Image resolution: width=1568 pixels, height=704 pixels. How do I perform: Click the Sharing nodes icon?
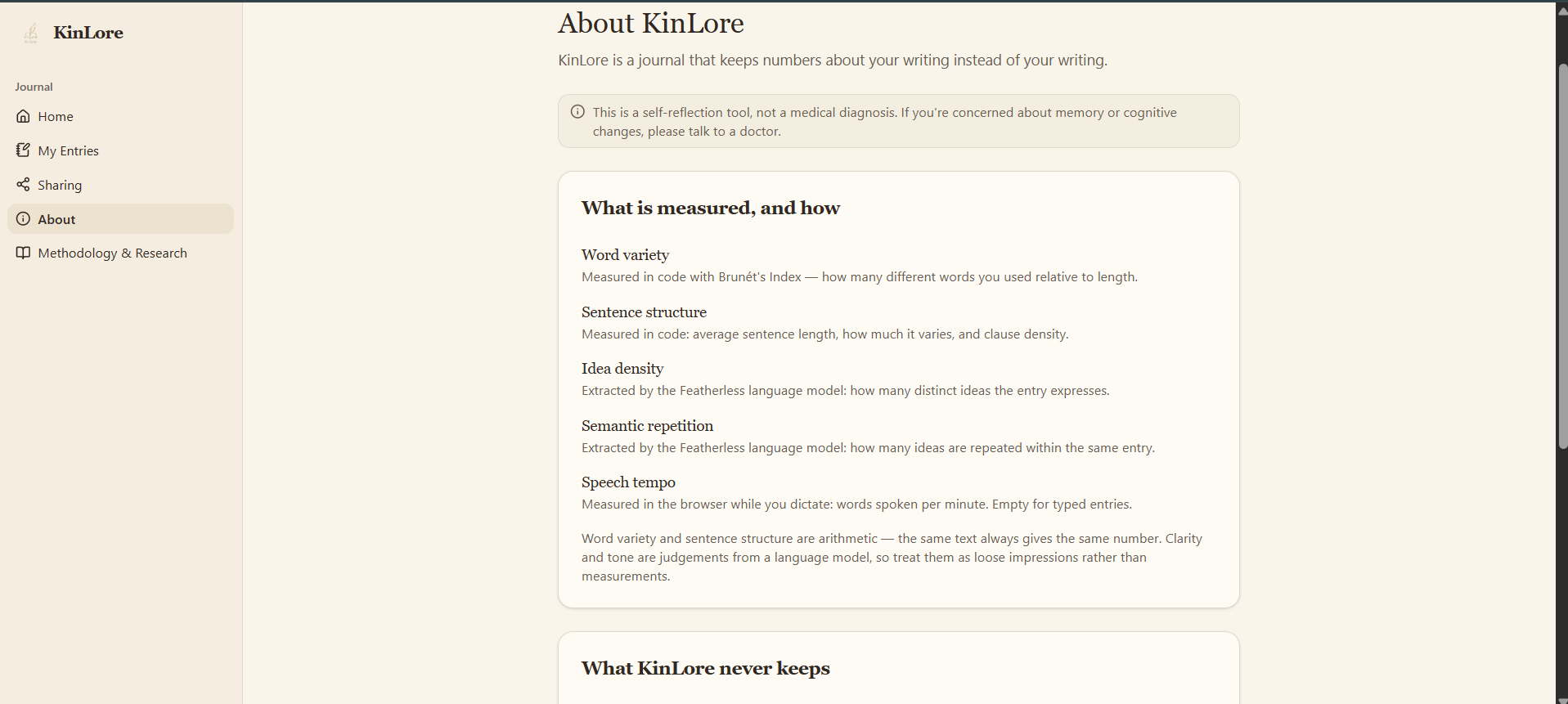coord(23,185)
